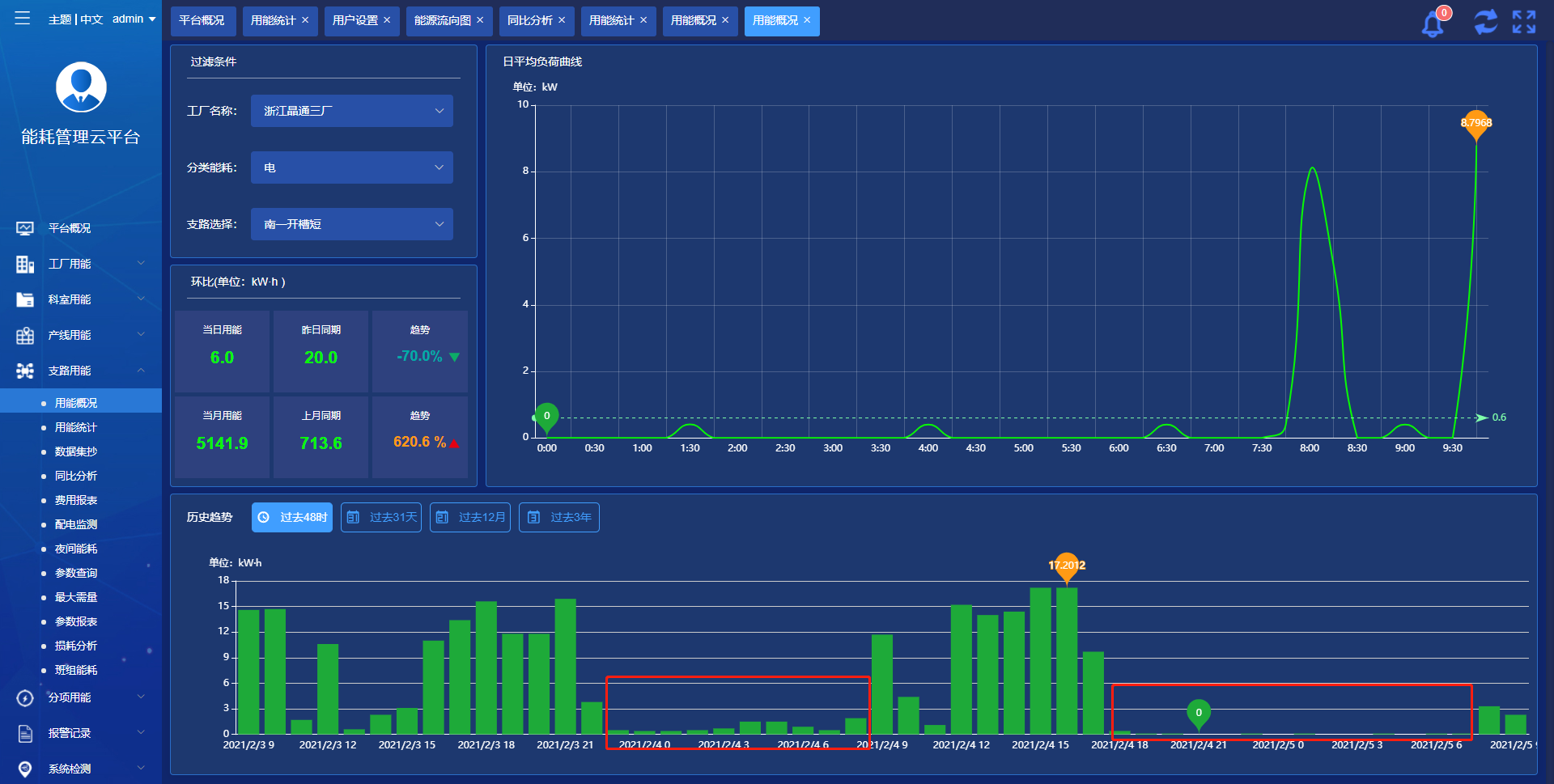Click the 当月用能 value 5141.9
This screenshot has height=784, width=1554.
(222, 443)
